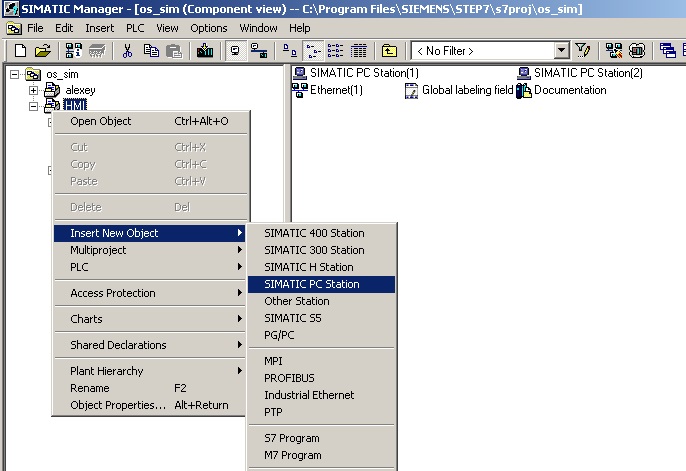Expand Insert New Object submenu

(x=149, y=233)
